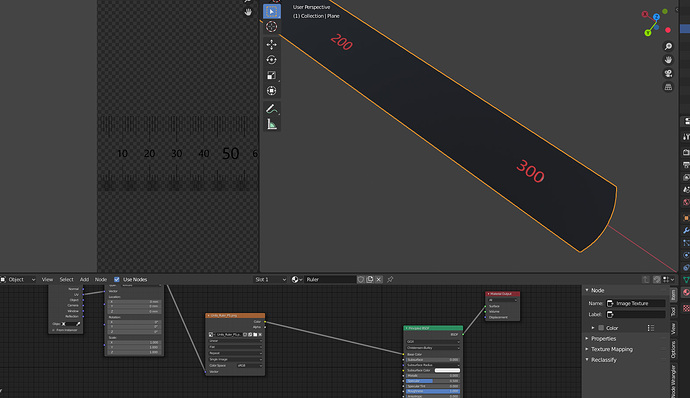Switch to the Options sidebar tab
690x398 pixels.
click(x=673, y=350)
